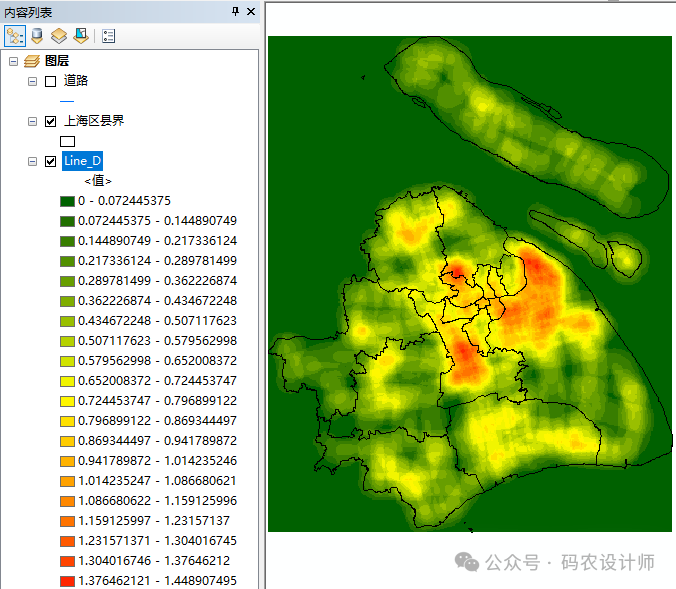The image size is (676, 589).
Task: Select List By Drawing Order icon
Action: (14, 36)
